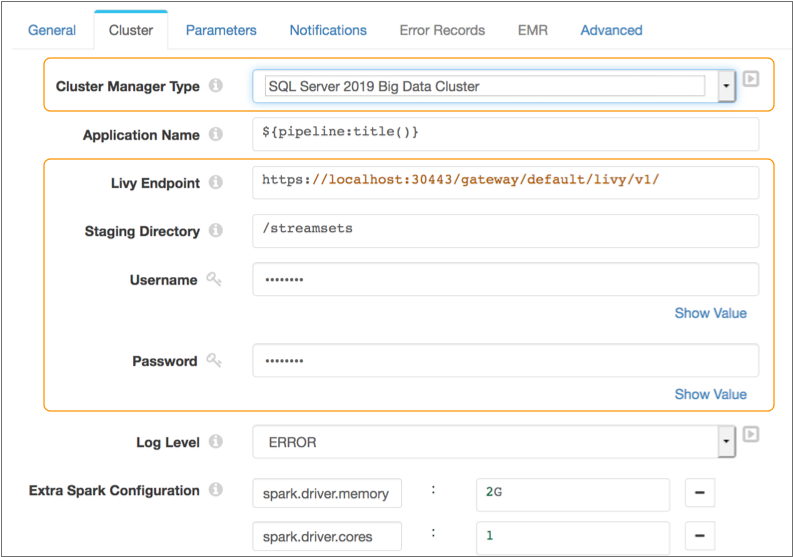Open the Advanced tab

(x=611, y=30)
